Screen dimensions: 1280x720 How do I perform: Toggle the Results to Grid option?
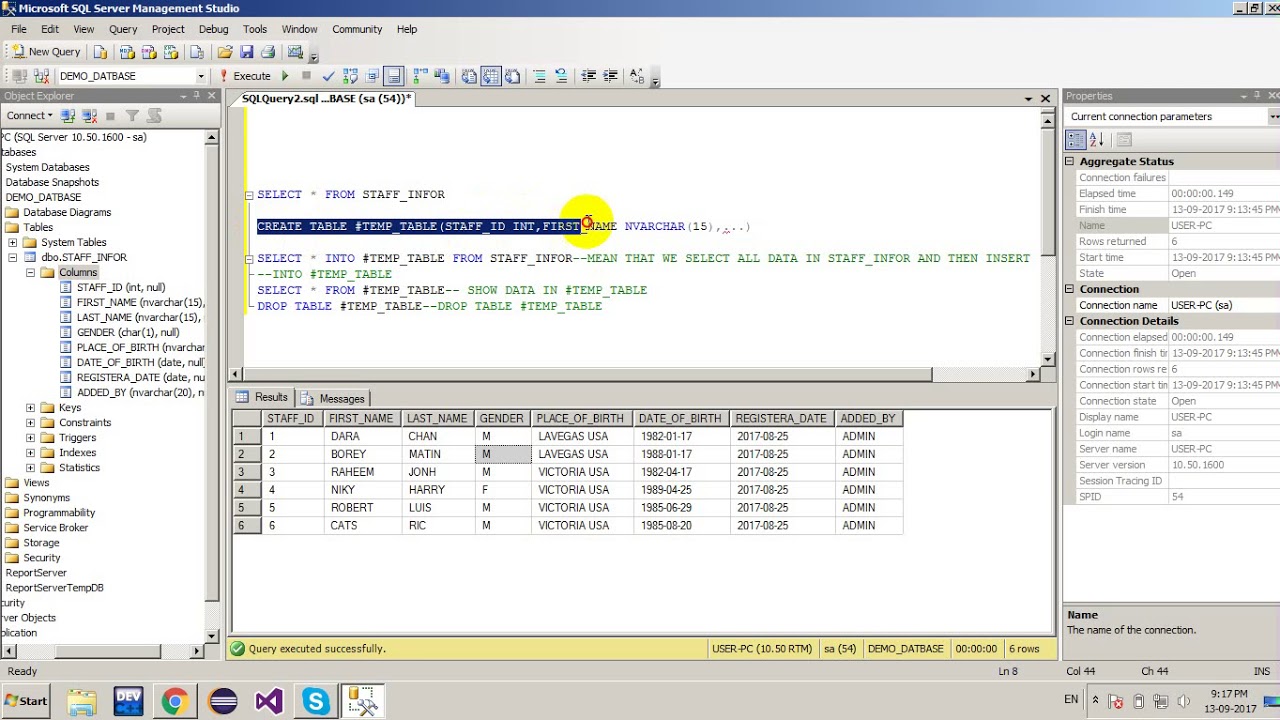490,76
